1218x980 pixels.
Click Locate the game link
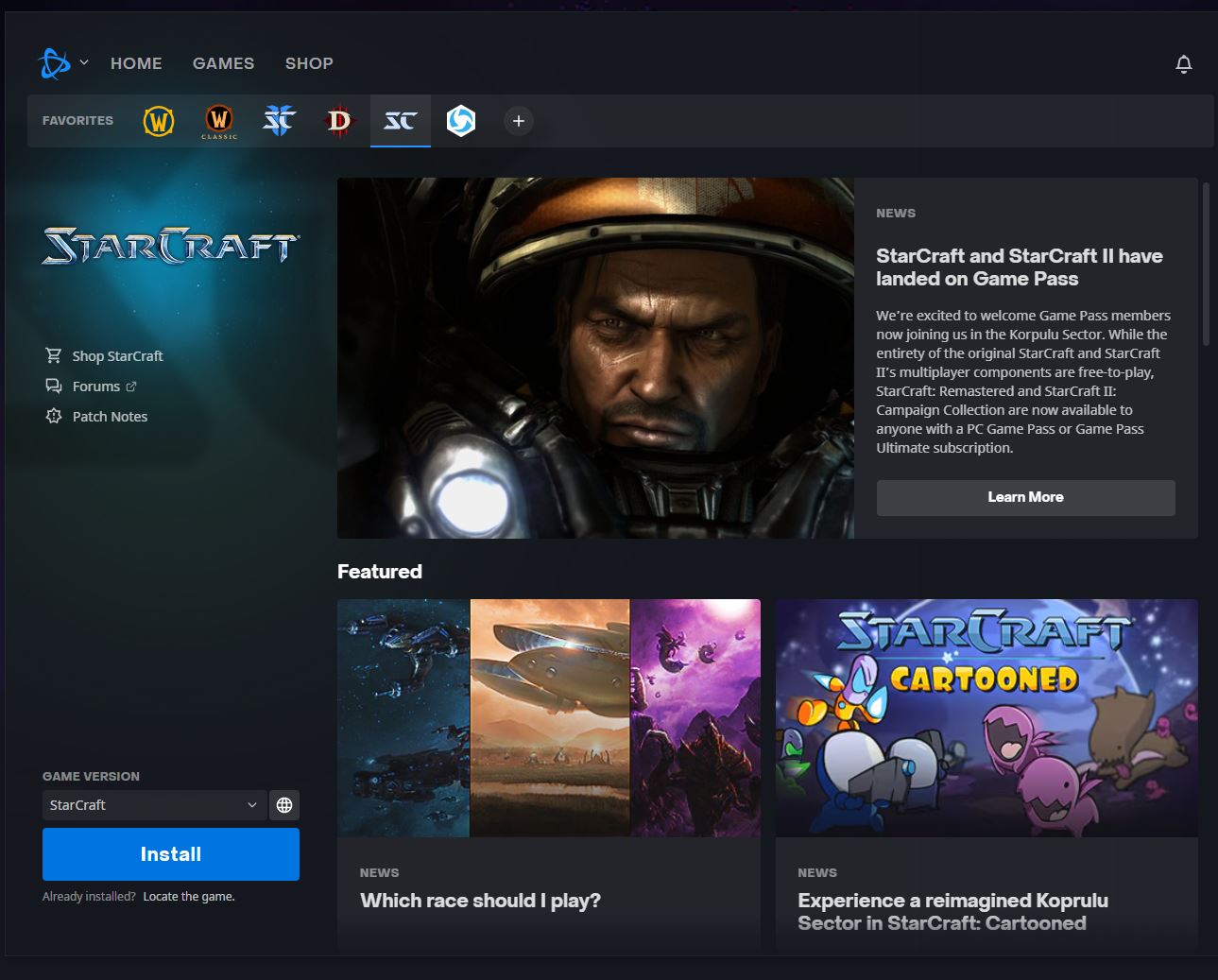[x=189, y=897]
